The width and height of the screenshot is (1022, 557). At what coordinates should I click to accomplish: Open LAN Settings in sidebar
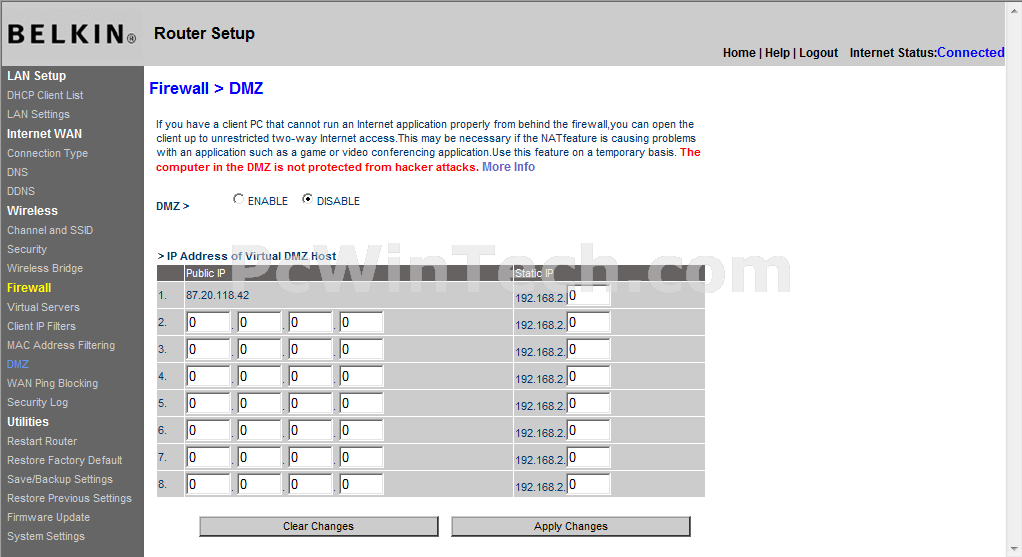coord(38,114)
